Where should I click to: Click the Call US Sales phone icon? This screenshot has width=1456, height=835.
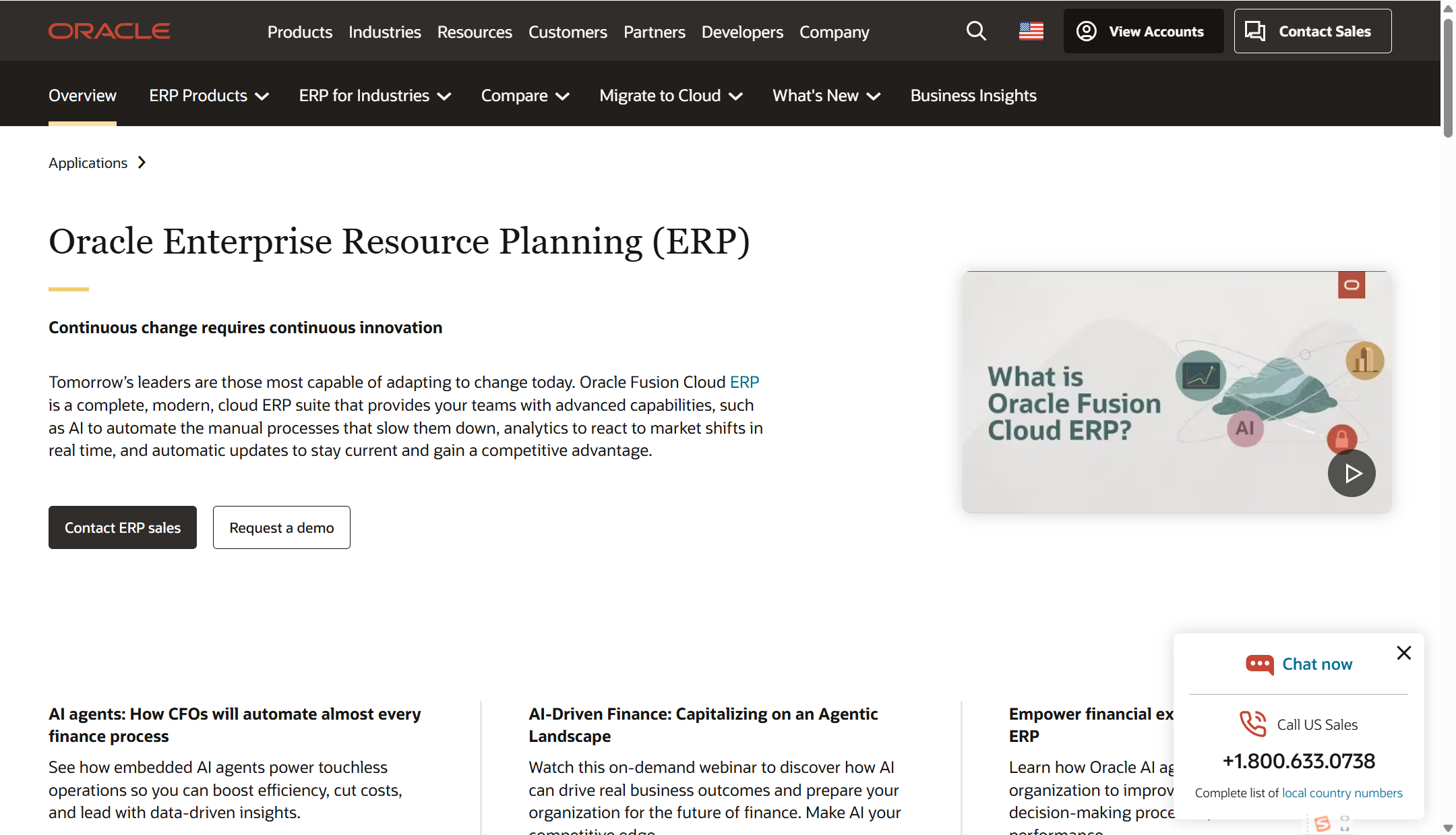(1253, 724)
